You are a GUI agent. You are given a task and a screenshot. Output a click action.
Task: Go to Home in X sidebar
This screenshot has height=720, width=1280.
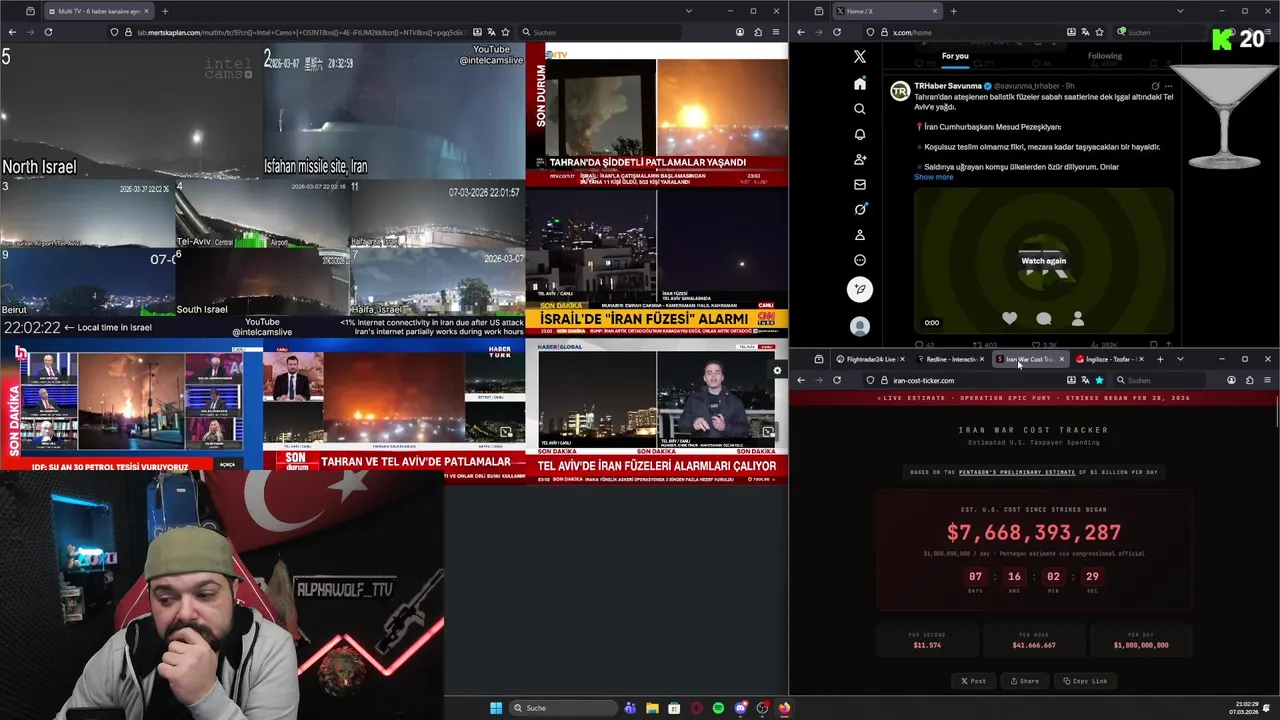click(x=860, y=84)
